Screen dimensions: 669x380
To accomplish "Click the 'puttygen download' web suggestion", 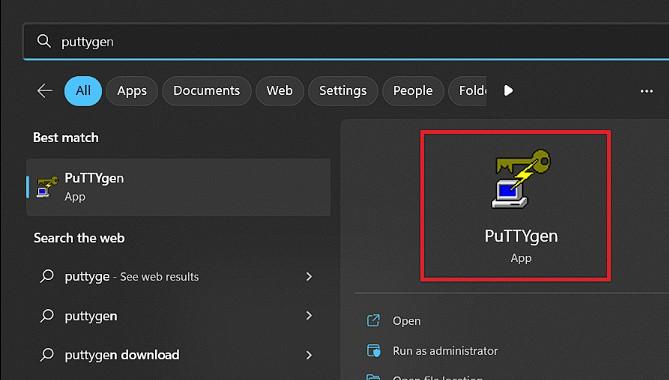I will point(178,355).
